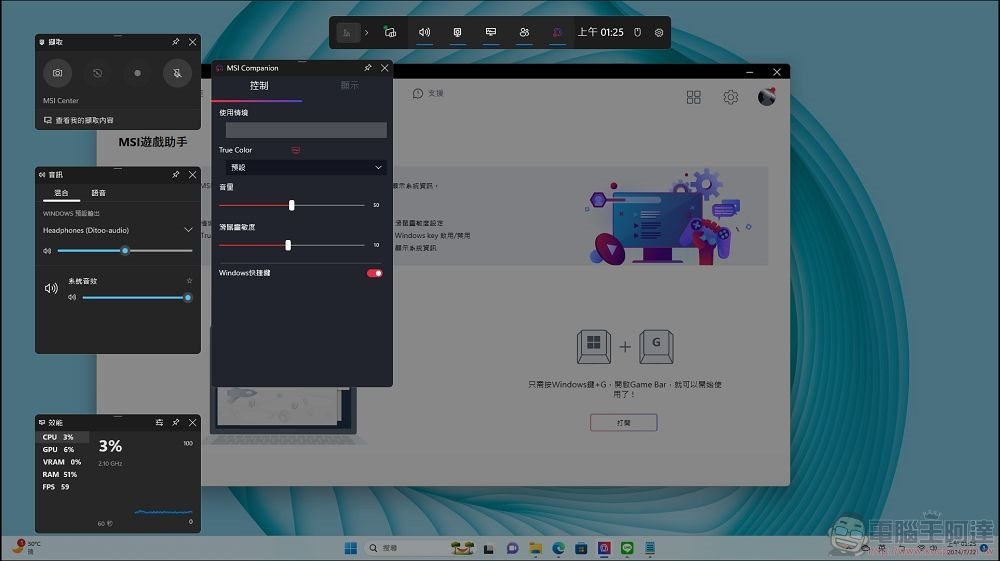Click the 打開 button in MSI Center
1000x561 pixels.
click(x=623, y=423)
